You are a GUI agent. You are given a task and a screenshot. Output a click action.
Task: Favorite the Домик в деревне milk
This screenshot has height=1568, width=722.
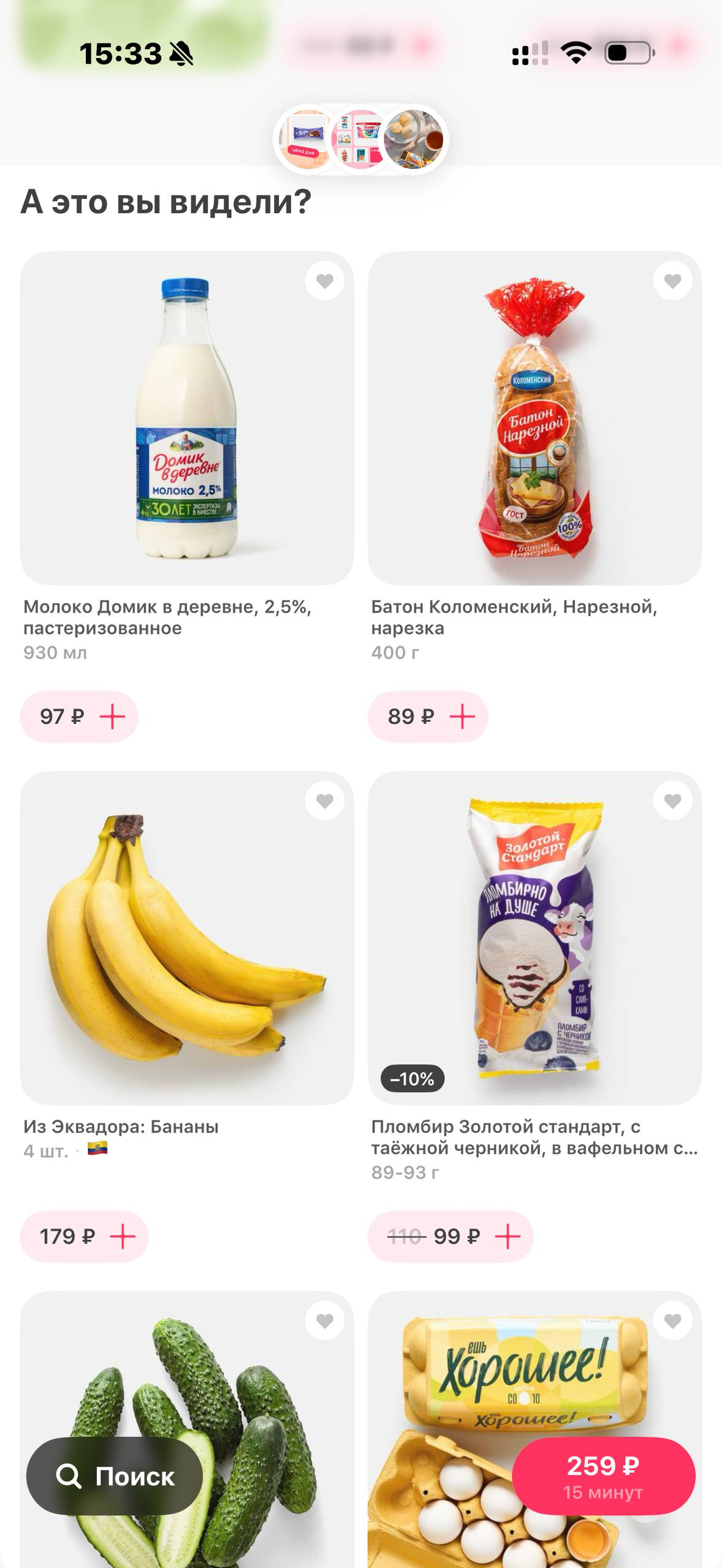pyautogui.click(x=325, y=281)
